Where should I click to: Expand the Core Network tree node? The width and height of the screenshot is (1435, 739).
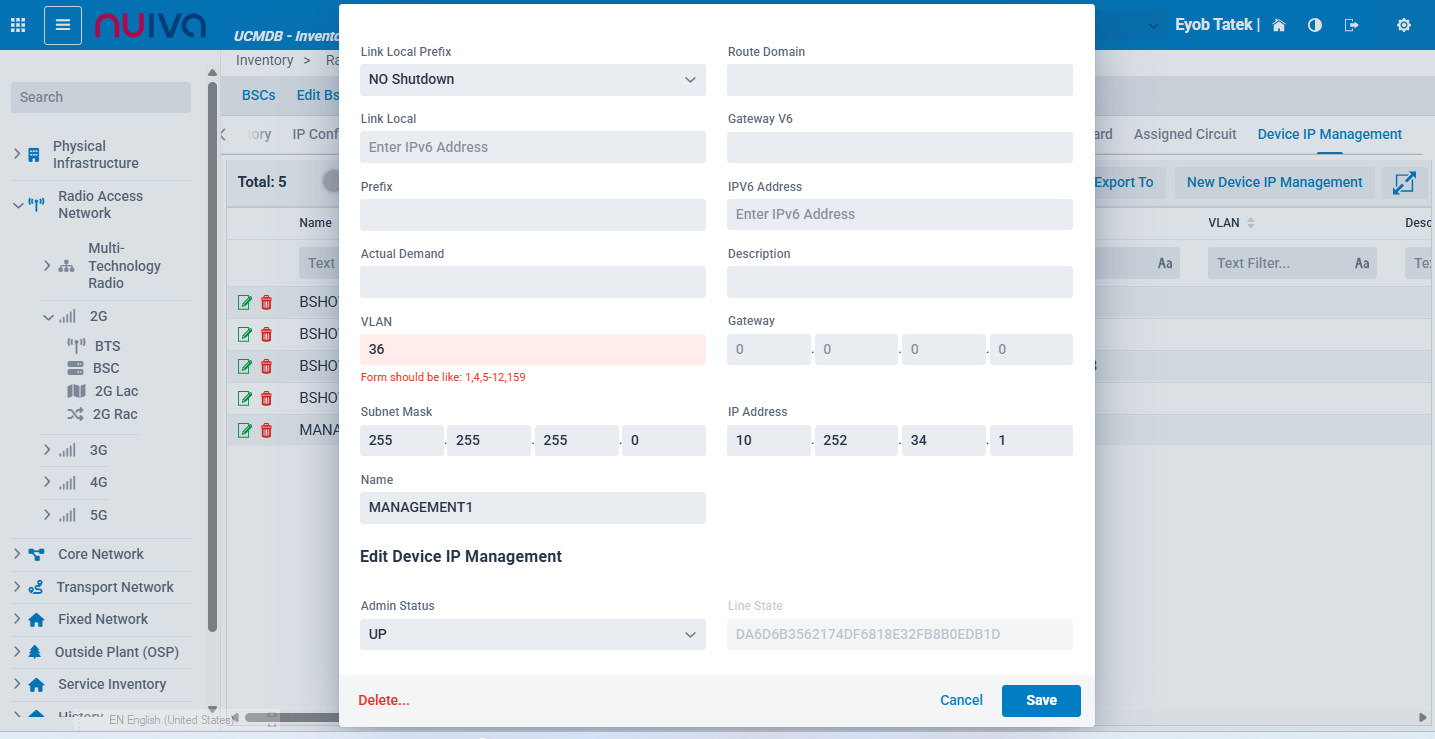[x=16, y=554]
